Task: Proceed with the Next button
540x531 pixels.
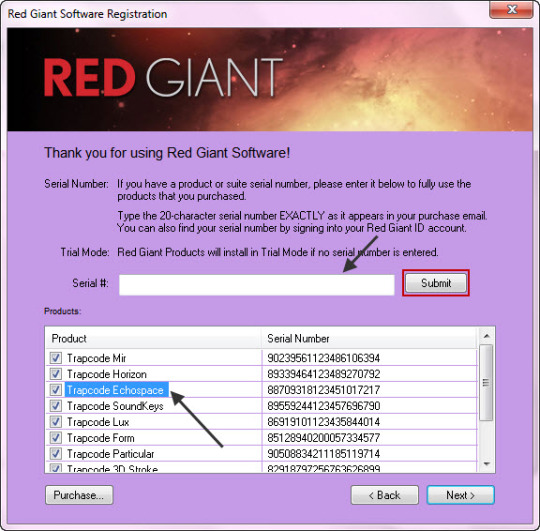Action: point(461,495)
